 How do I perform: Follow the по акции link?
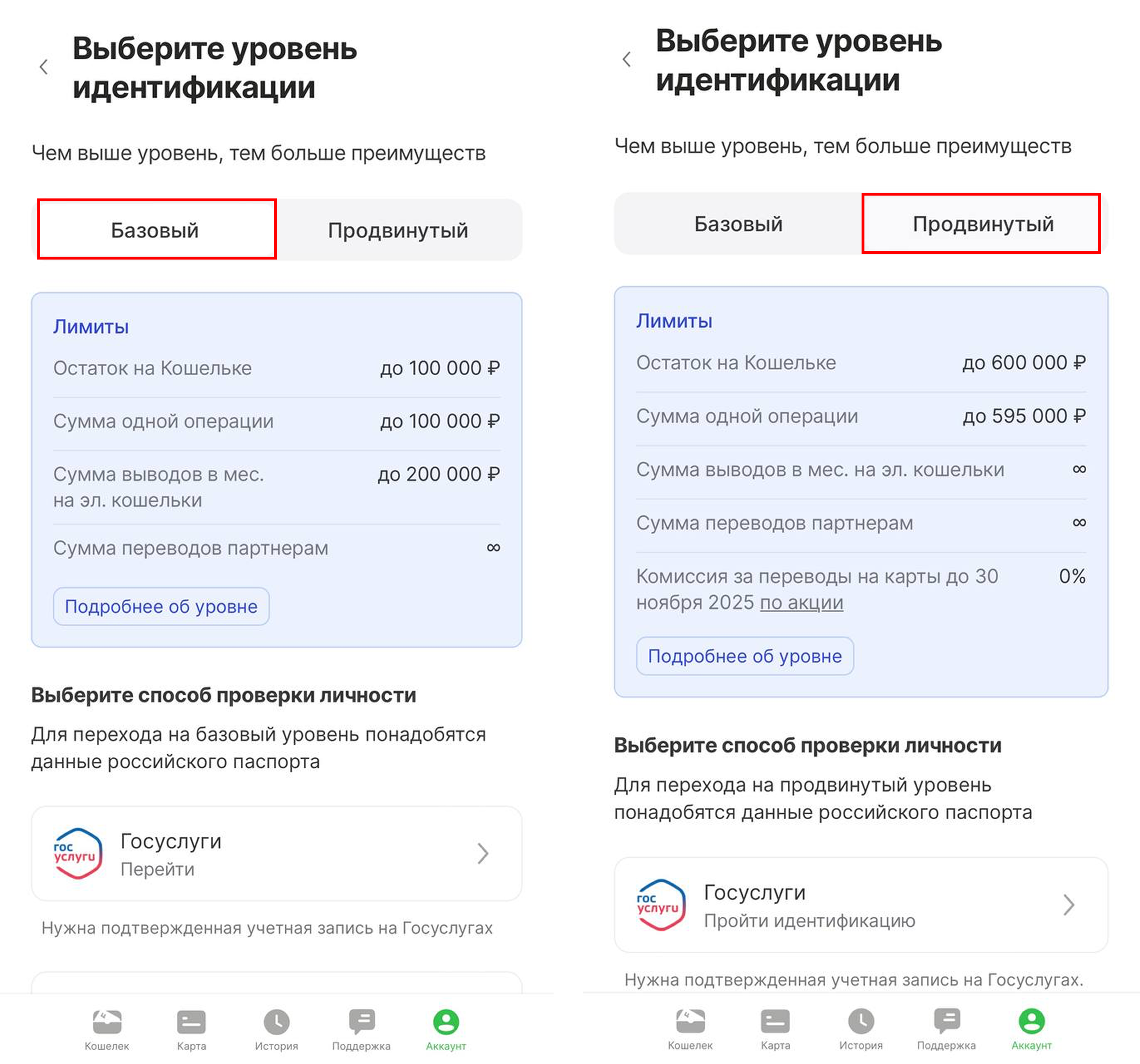801,602
